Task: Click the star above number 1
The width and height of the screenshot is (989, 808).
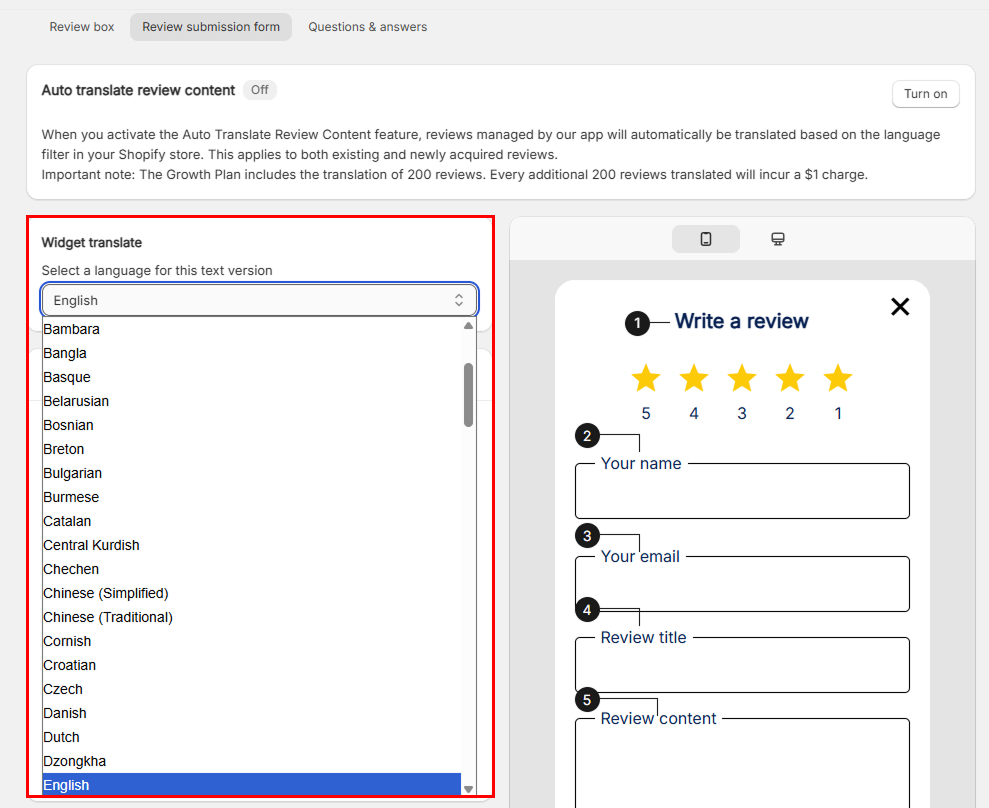Action: tap(838, 378)
